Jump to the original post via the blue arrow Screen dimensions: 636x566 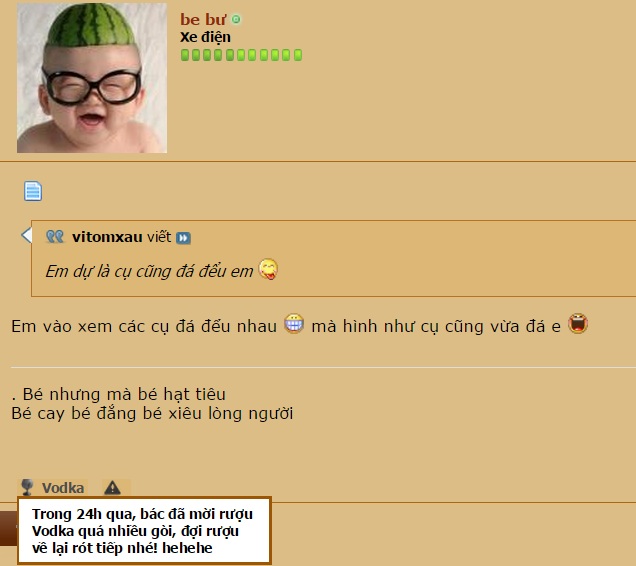(183, 238)
